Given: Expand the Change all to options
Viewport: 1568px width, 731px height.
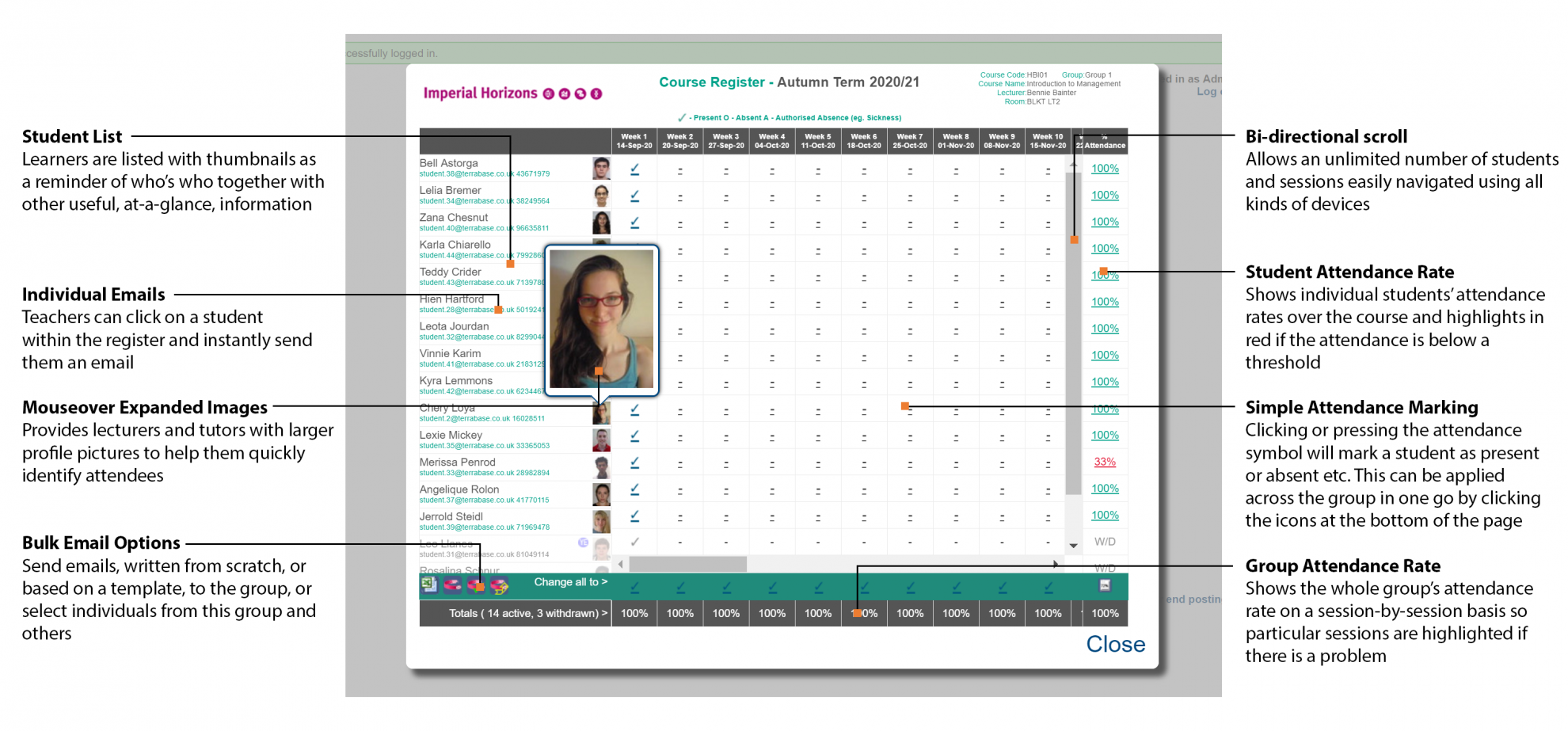Looking at the screenshot, I should [571, 582].
